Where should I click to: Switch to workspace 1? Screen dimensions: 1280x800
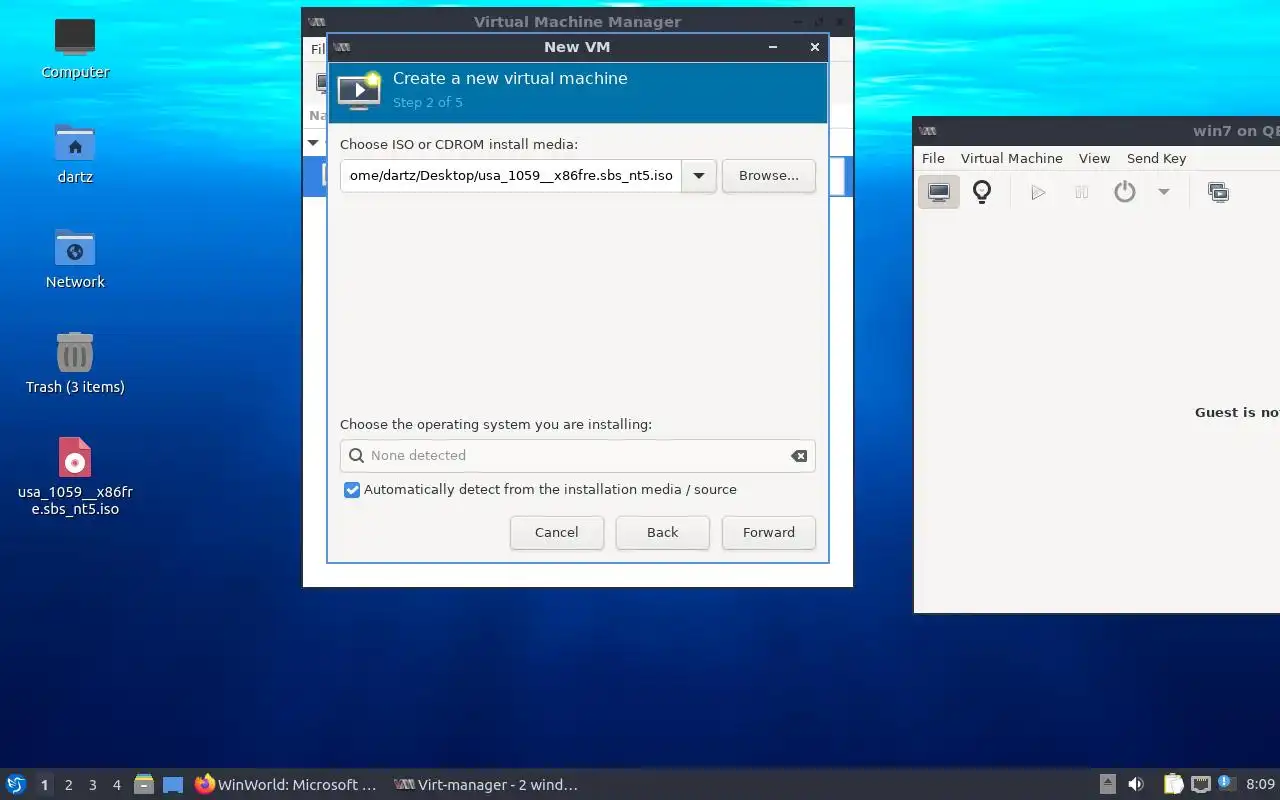coord(44,785)
